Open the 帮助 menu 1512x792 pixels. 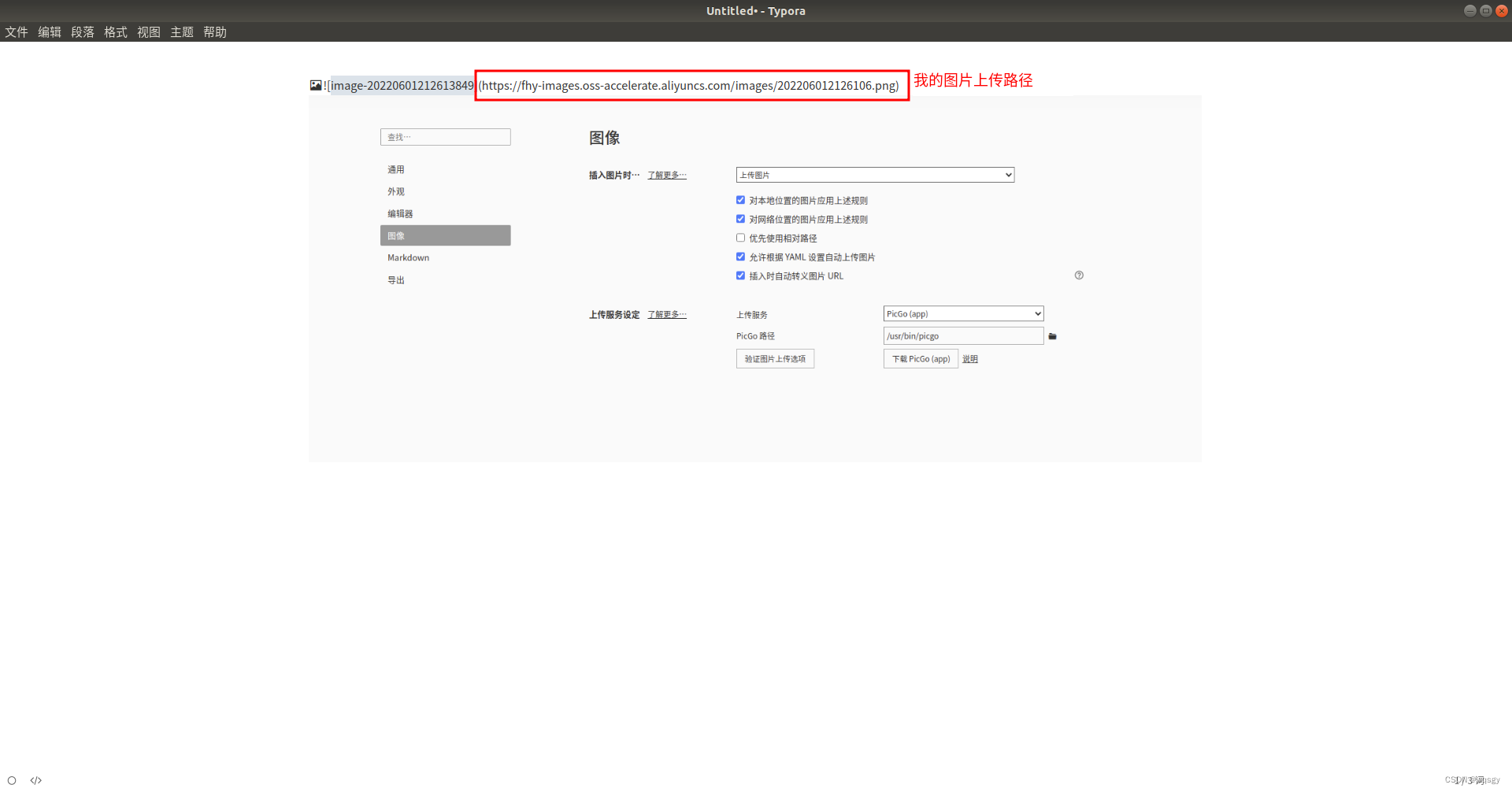pyautogui.click(x=214, y=32)
